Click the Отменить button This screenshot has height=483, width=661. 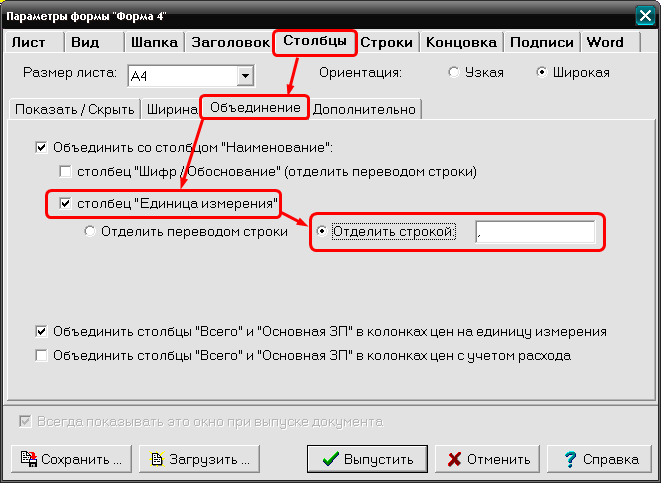(x=487, y=459)
